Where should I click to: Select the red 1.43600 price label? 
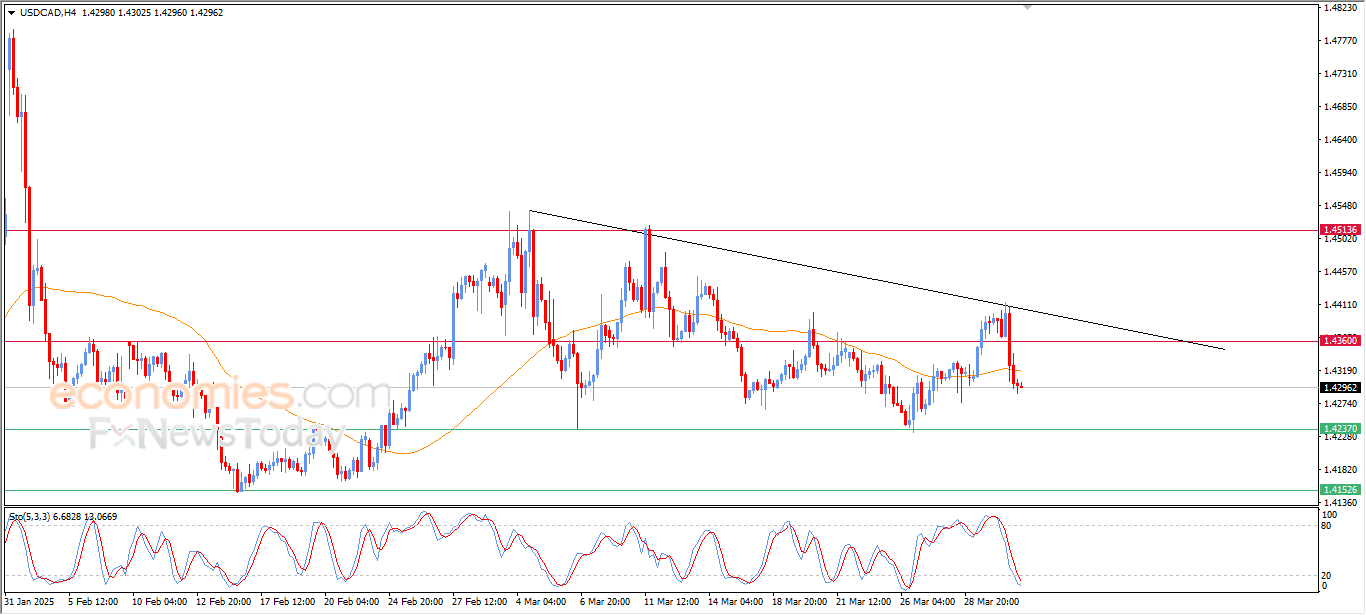pos(1340,341)
